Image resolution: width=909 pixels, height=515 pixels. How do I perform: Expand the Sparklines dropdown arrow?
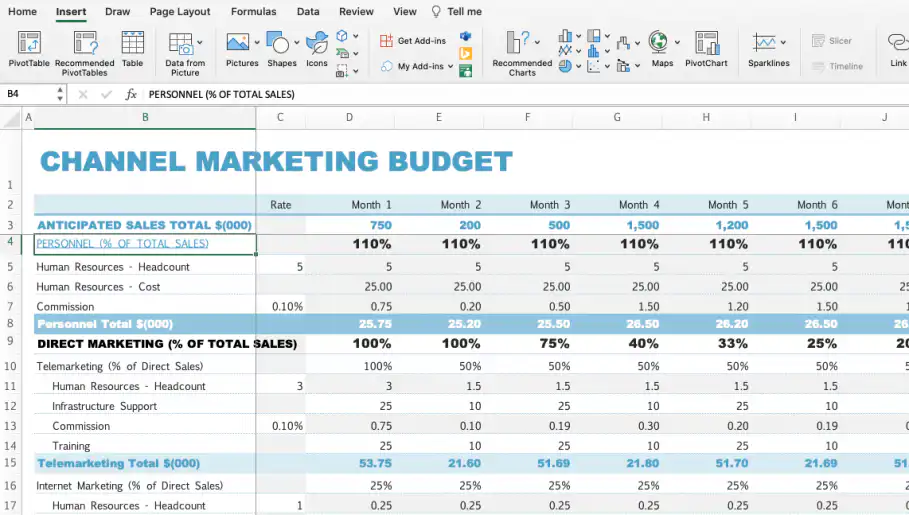[783, 42]
